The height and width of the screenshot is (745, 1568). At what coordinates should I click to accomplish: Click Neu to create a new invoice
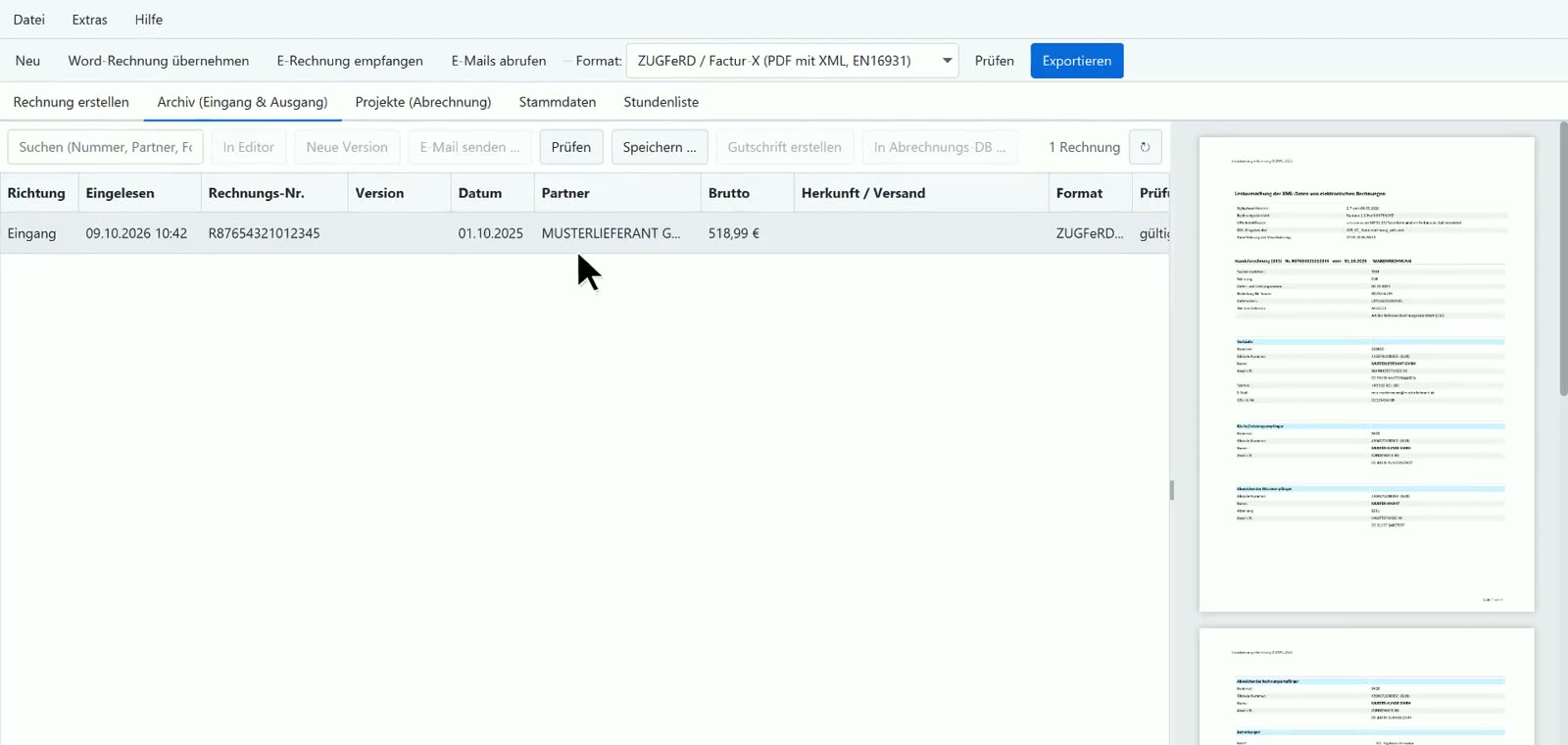pyautogui.click(x=27, y=61)
